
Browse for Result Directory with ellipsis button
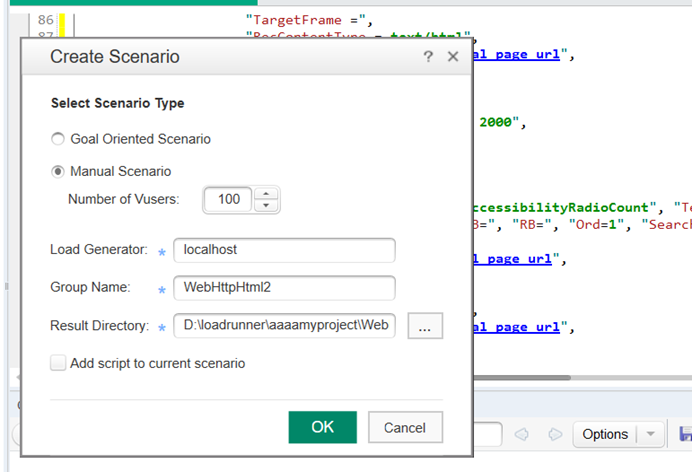424,326
